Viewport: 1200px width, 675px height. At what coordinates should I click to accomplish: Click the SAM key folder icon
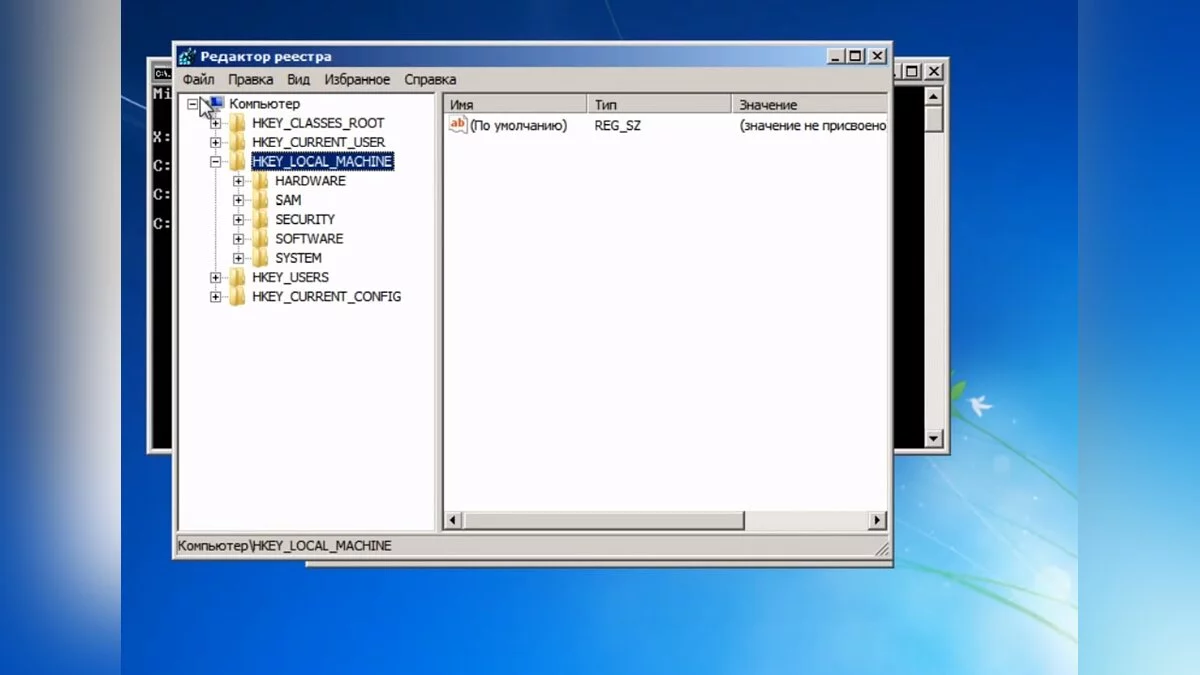pos(260,200)
